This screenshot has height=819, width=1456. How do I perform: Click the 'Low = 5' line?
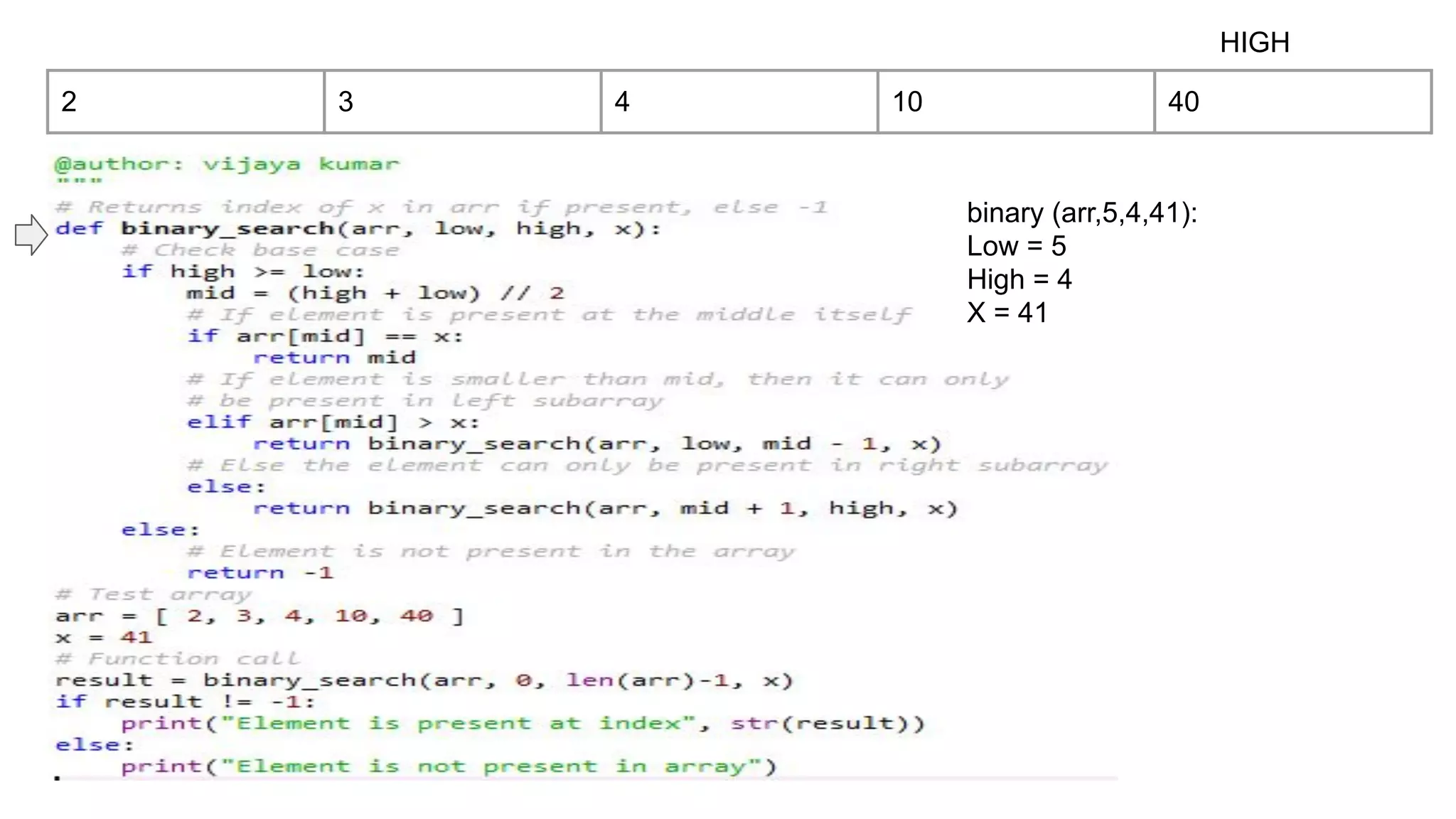(1016, 246)
